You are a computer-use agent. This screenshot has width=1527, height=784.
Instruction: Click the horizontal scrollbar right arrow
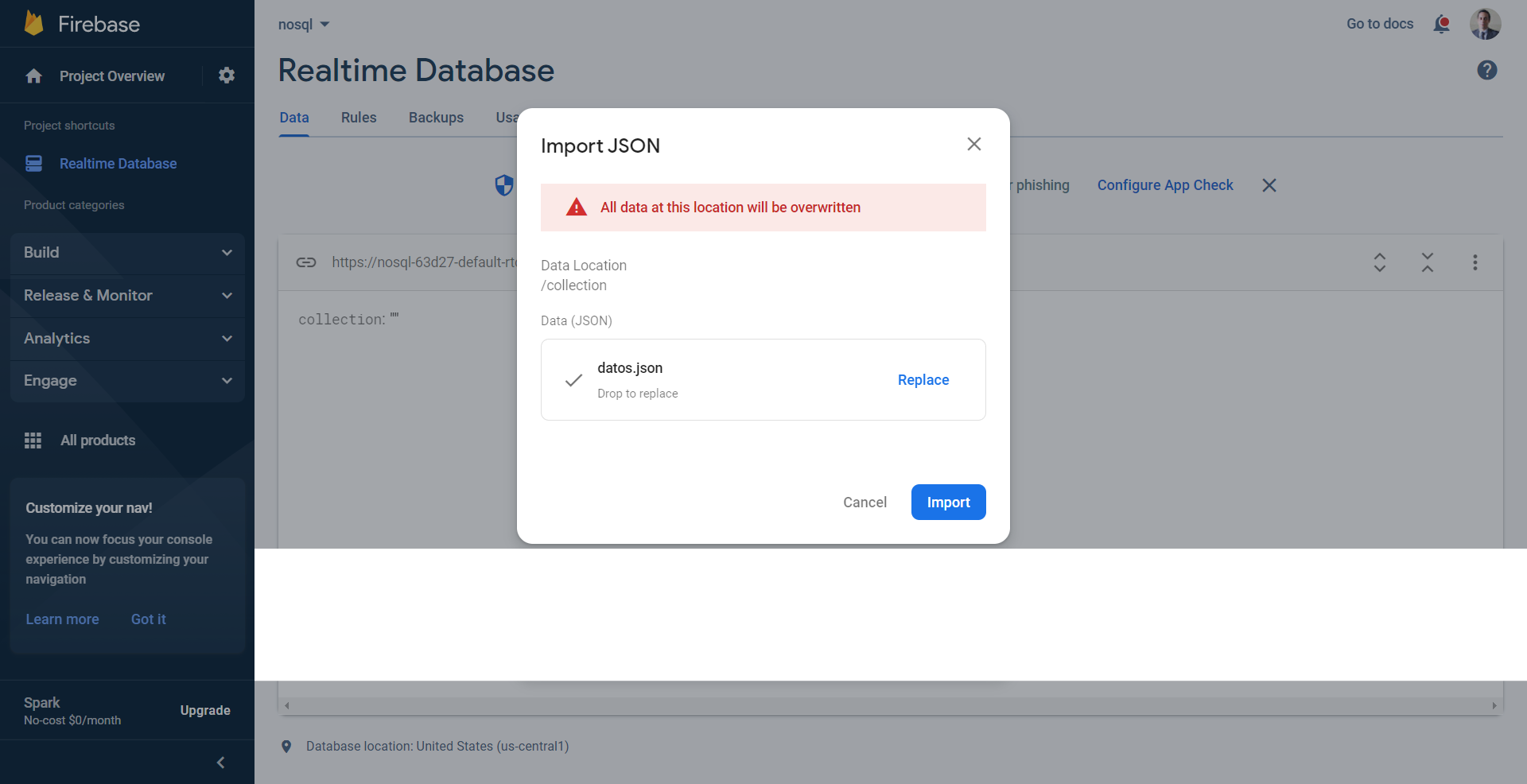point(1494,705)
